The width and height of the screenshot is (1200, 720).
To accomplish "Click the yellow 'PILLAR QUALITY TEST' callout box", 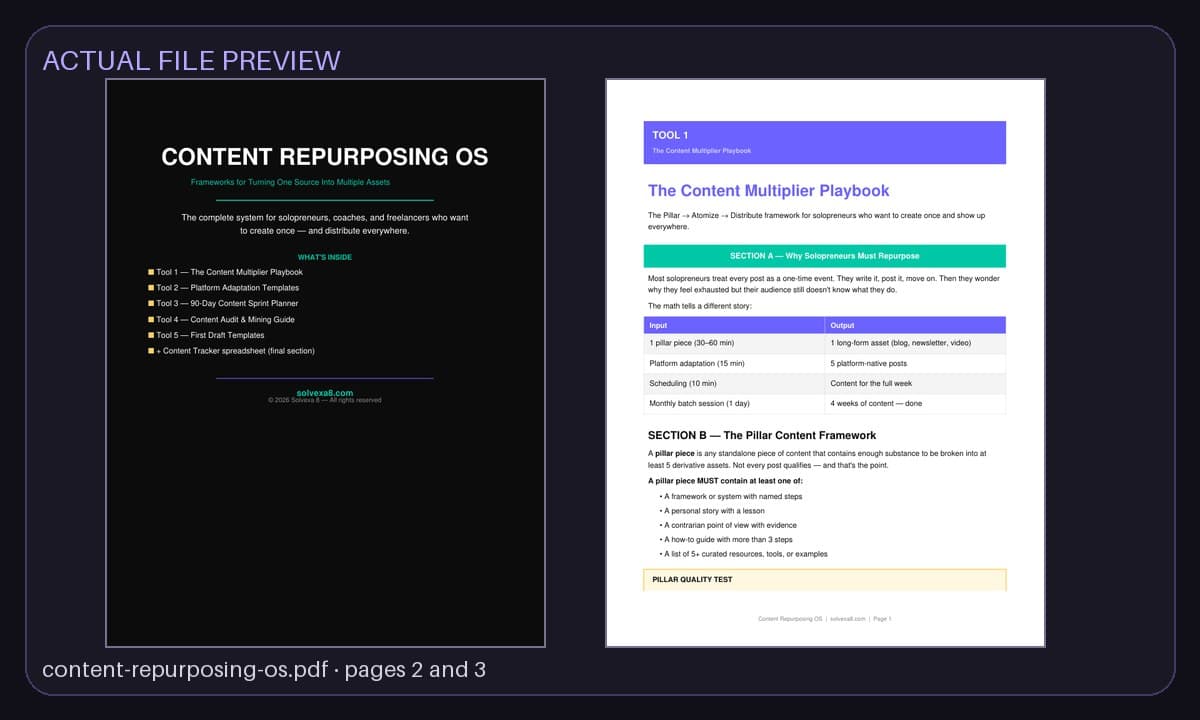I will pos(825,580).
